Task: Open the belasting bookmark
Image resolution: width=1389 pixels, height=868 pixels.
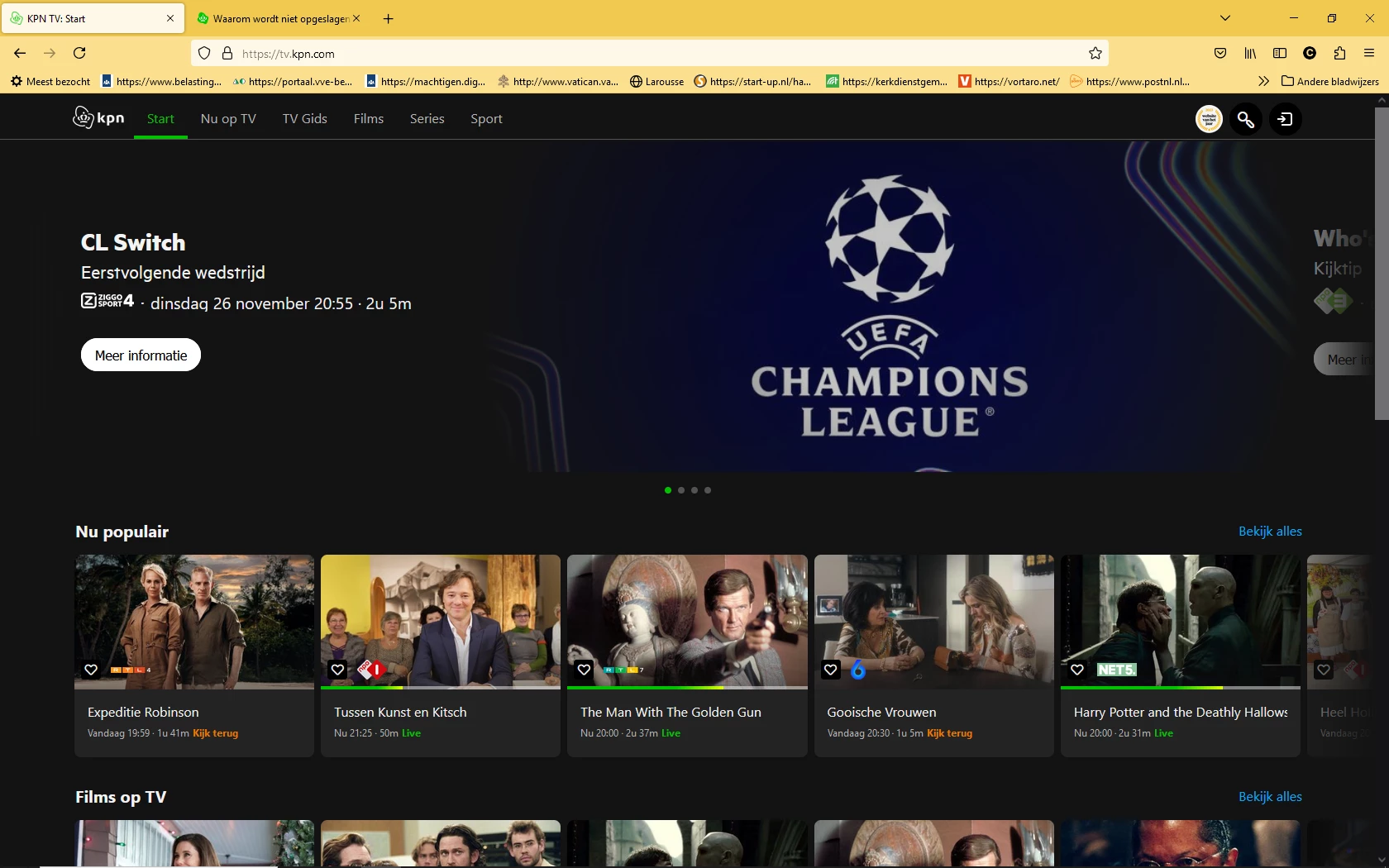Action: [x=162, y=81]
